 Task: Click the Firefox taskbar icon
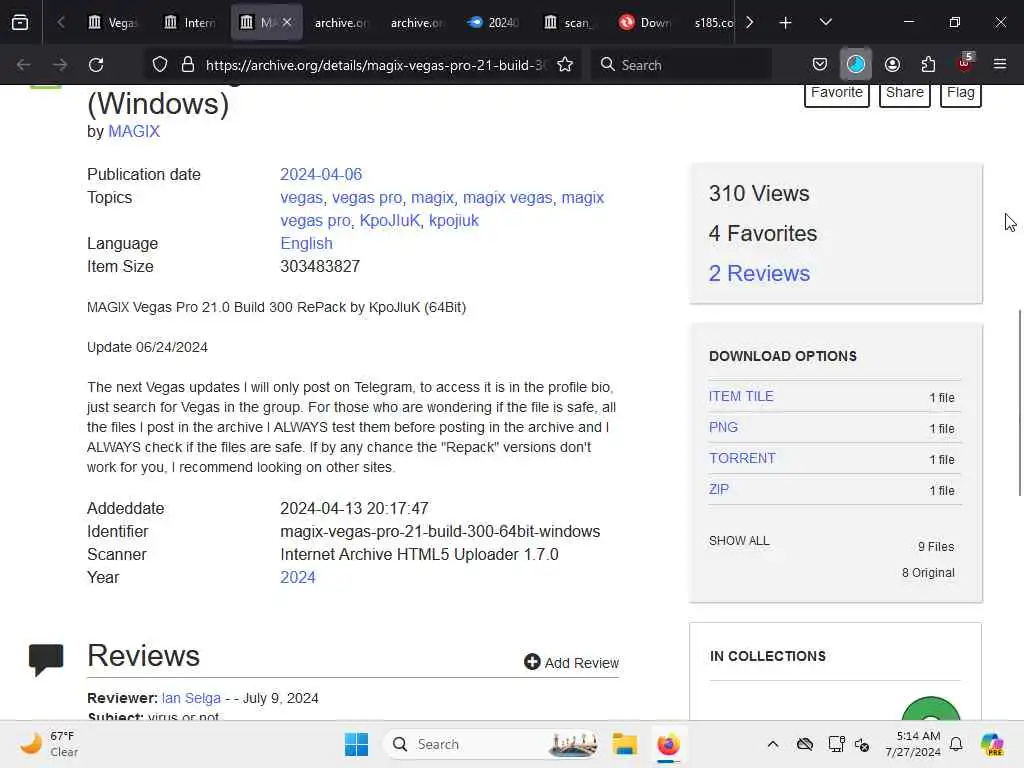(x=668, y=744)
